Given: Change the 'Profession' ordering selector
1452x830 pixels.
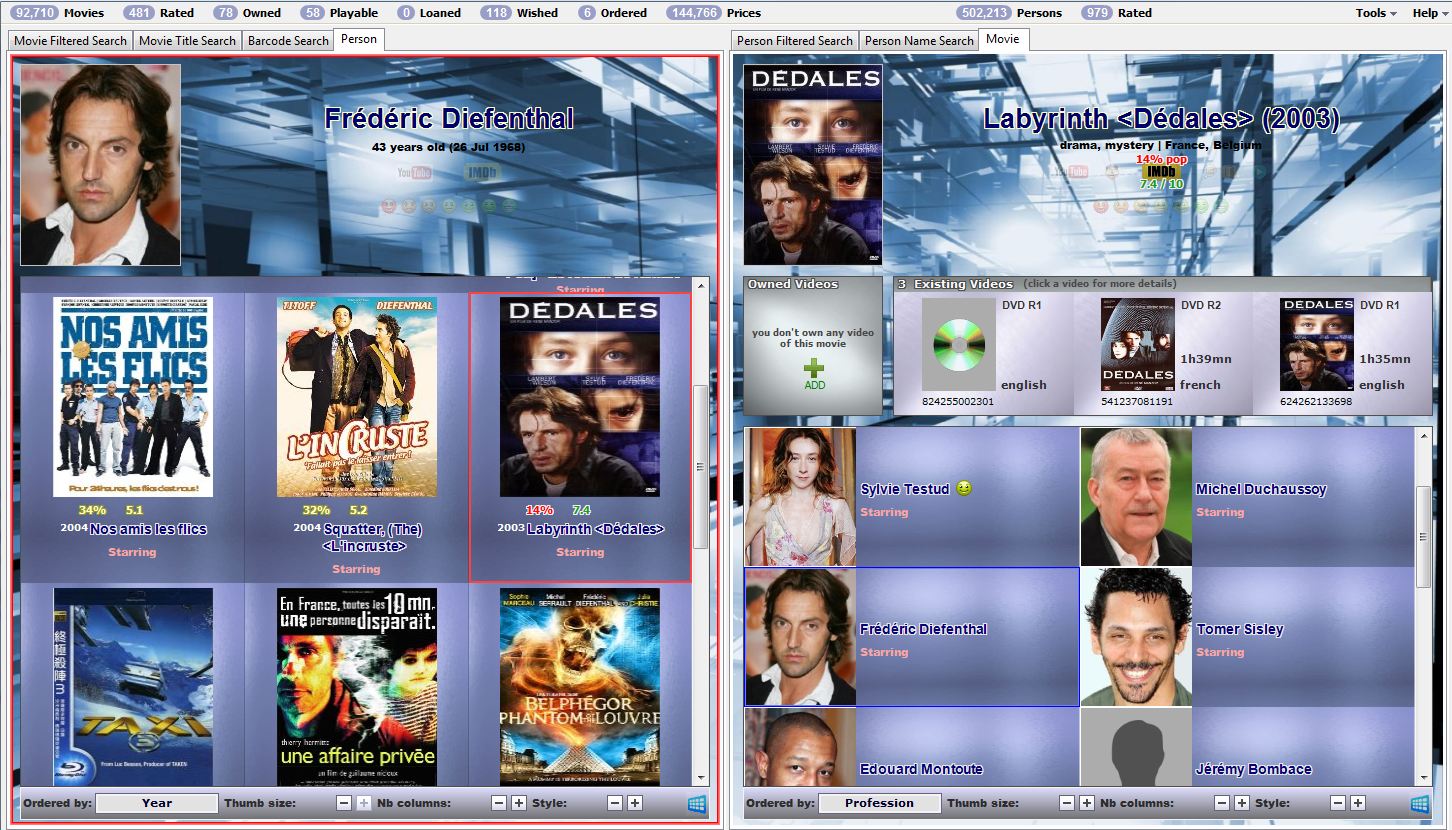Looking at the screenshot, I should pos(880,803).
